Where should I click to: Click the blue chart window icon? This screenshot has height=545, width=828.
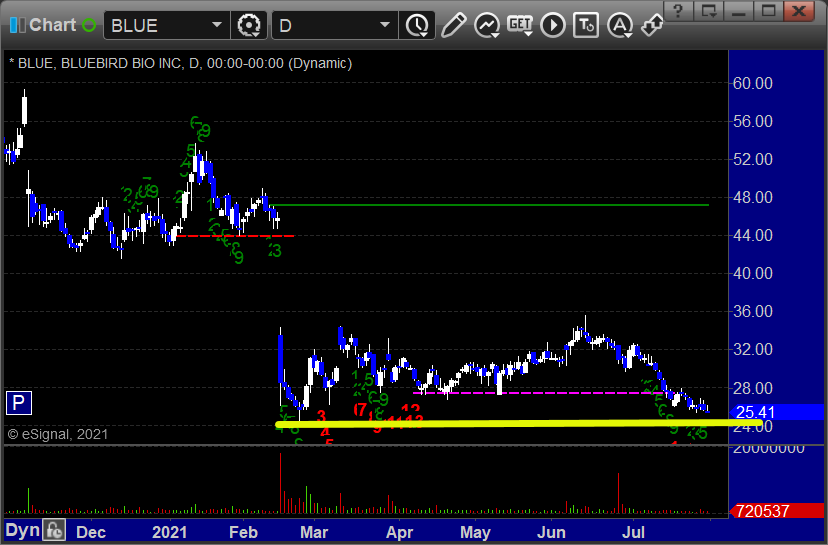point(17,25)
